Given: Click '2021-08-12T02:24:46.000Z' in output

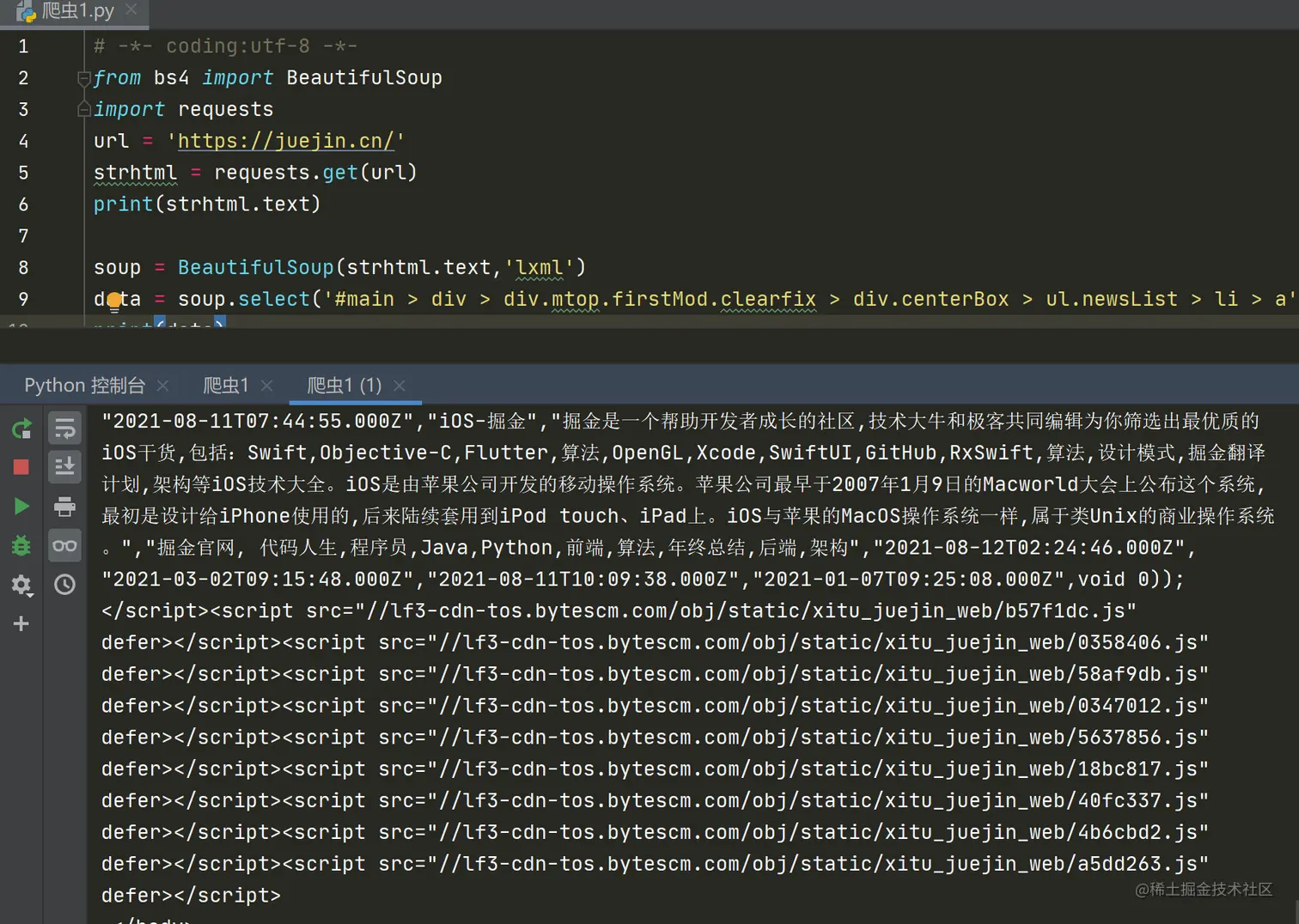Looking at the screenshot, I should [x=1031, y=548].
